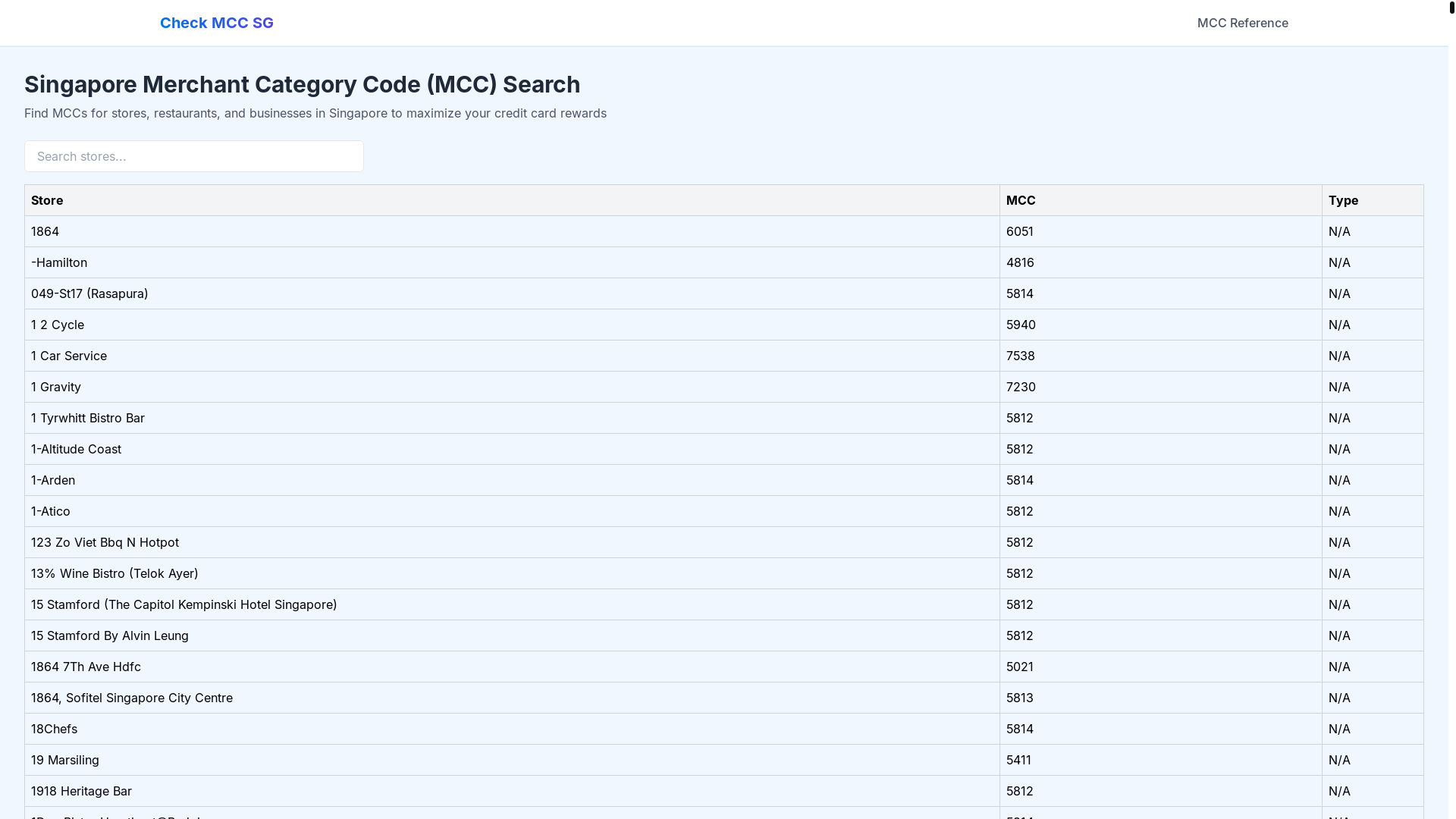Open the Check MCC SG home link

pyautogui.click(x=216, y=23)
